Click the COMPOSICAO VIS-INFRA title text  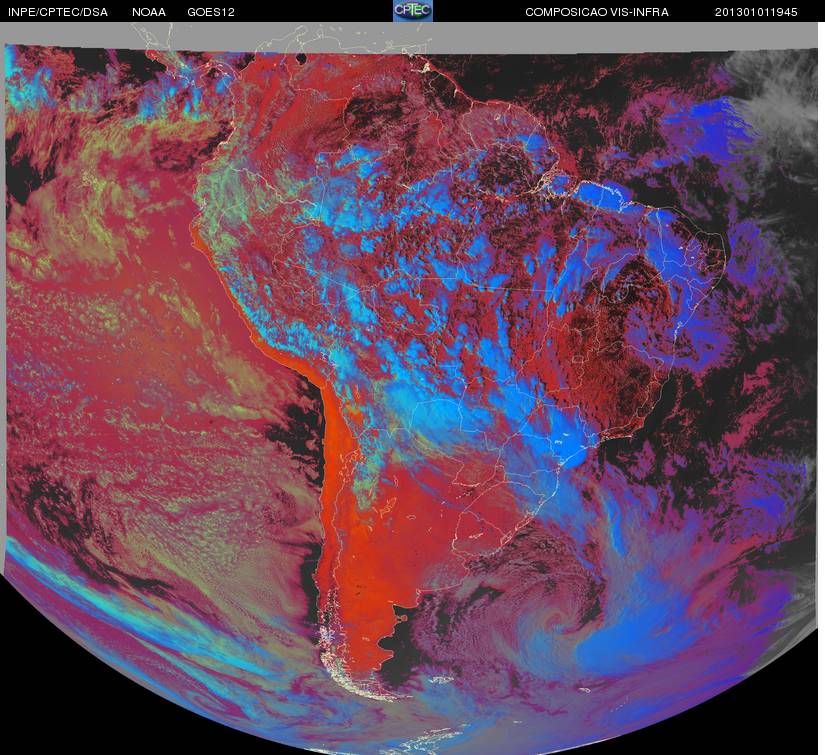597,12
